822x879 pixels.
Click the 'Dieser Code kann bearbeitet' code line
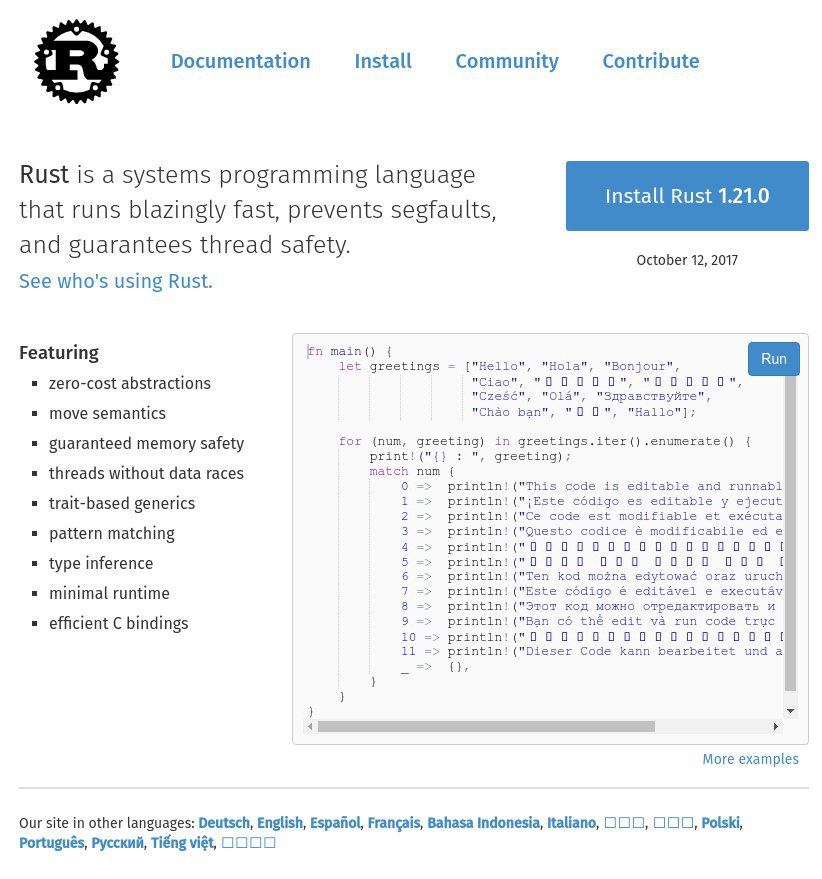click(x=592, y=651)
